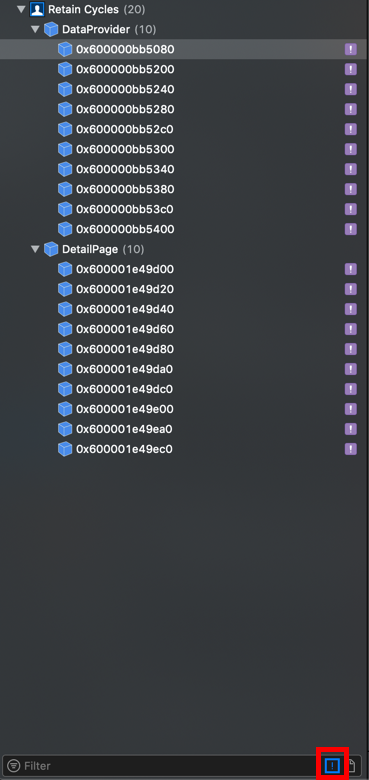This screenshot has height=780, width=369.
Task: Select instance 0x600000bb5080
Action: coord(184,49)
